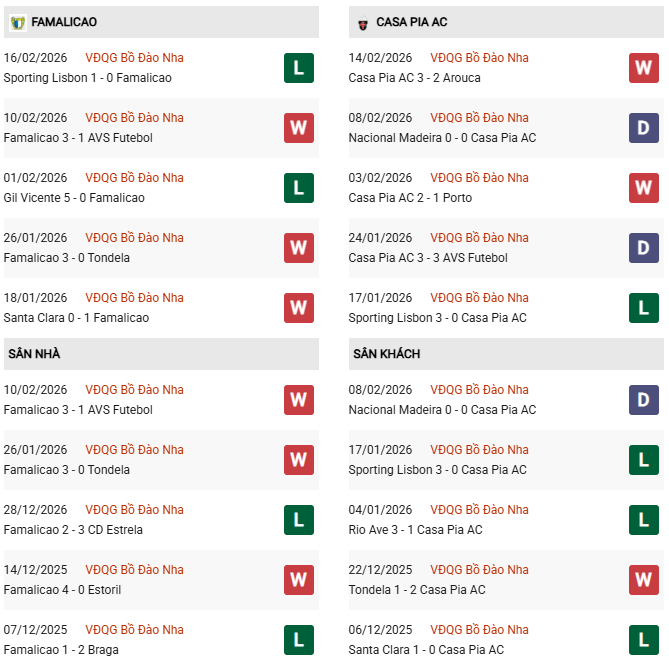Click the CASA PIA AC header title
The image size is (669, 661).
412,22
